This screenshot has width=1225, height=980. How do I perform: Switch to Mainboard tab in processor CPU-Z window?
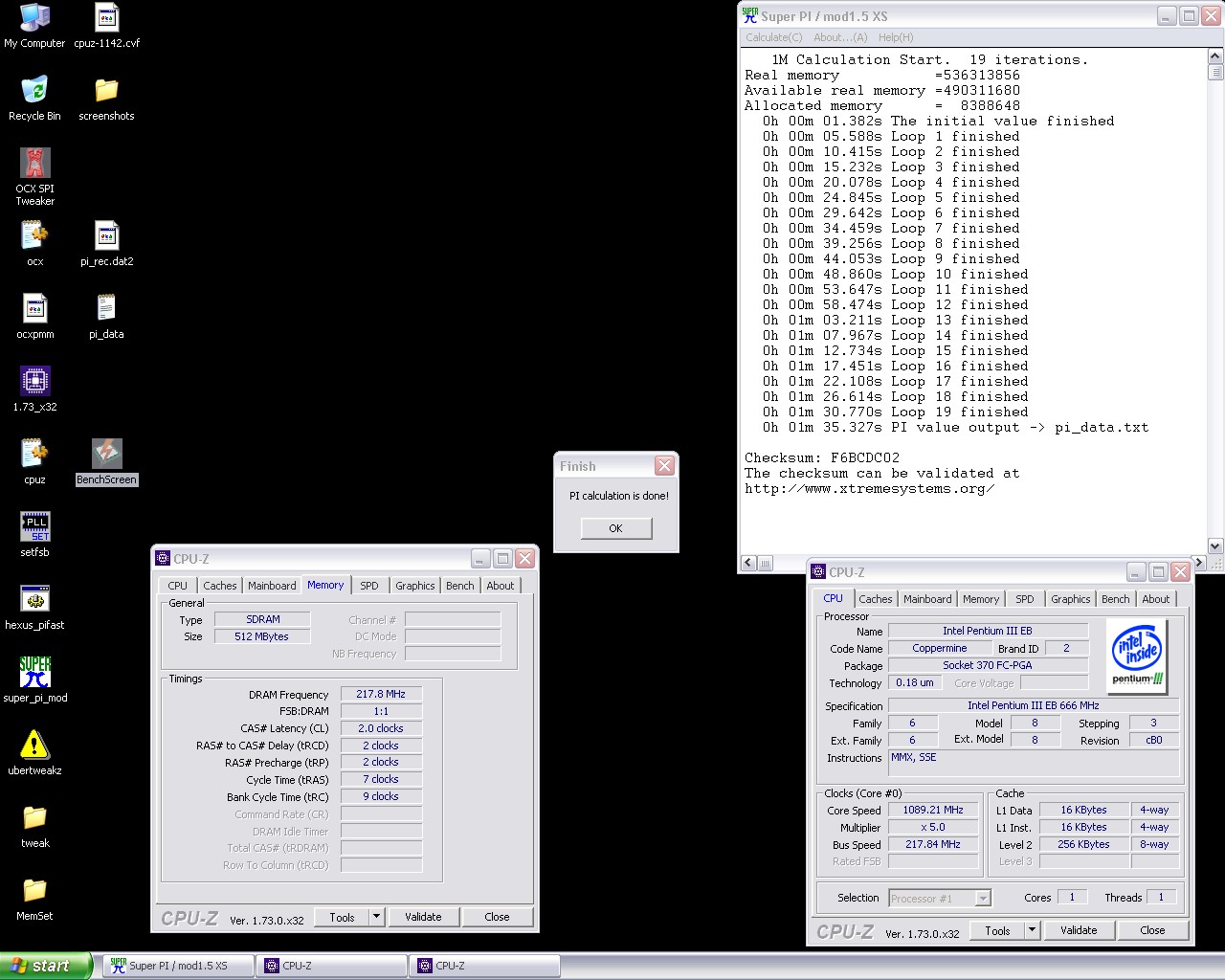click(927, 599)
